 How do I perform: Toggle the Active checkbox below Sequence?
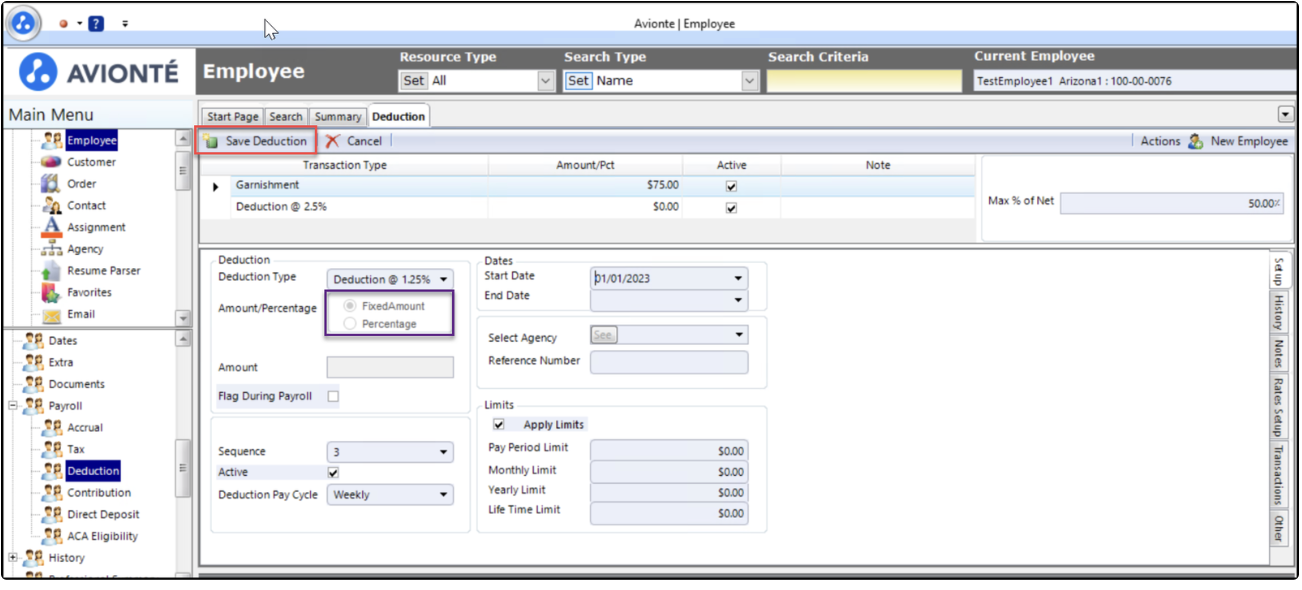pyautogui.click(x=333, y=473)
